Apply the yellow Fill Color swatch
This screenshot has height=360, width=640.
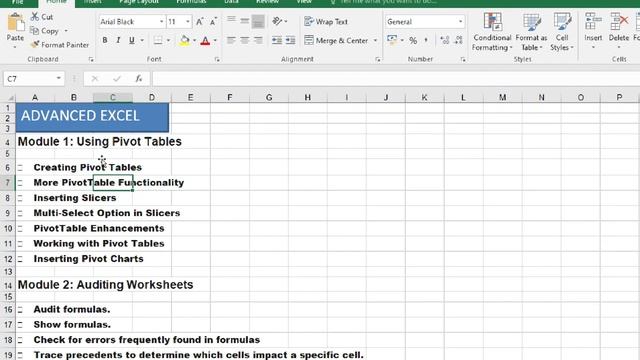(x=184, y=40)
